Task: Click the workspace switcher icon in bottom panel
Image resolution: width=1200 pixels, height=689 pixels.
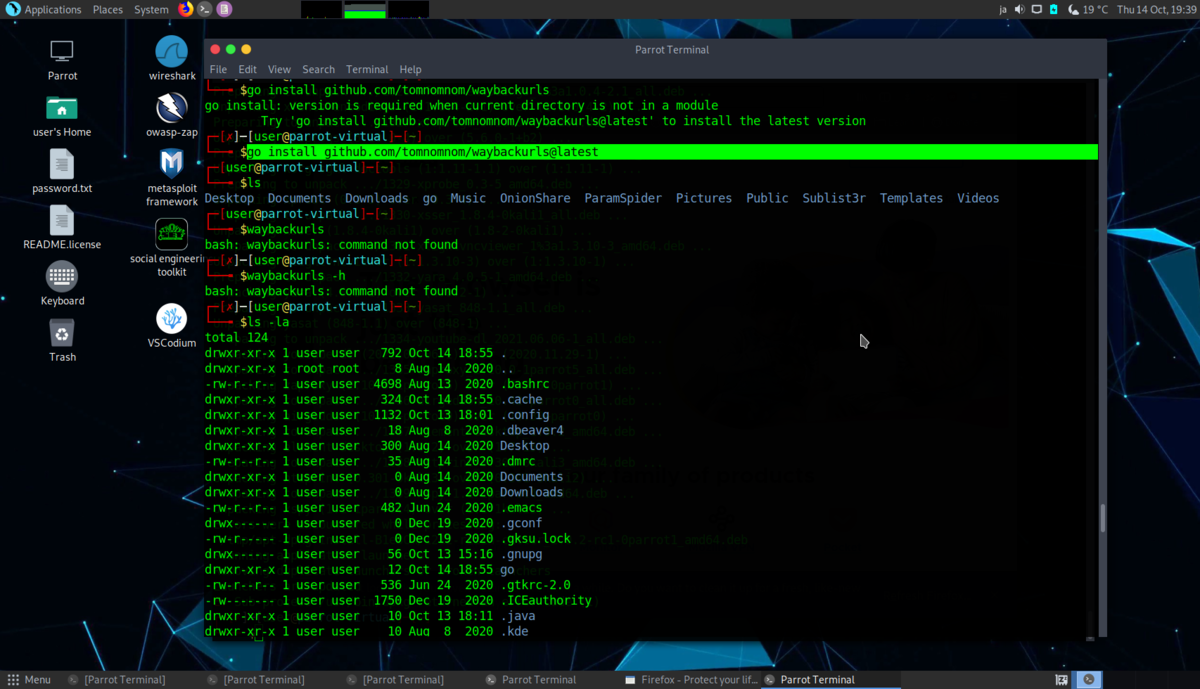Action: click(1062, 680)
